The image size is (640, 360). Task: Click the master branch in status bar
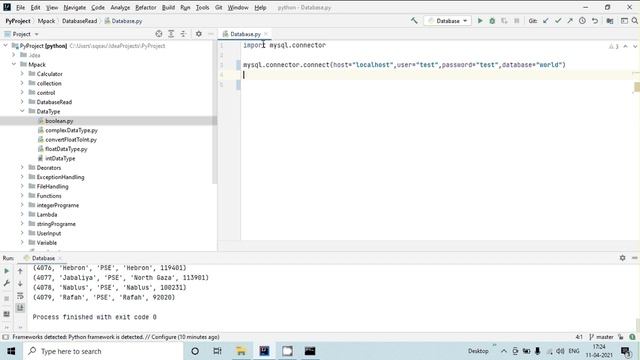tap(601, 337)
